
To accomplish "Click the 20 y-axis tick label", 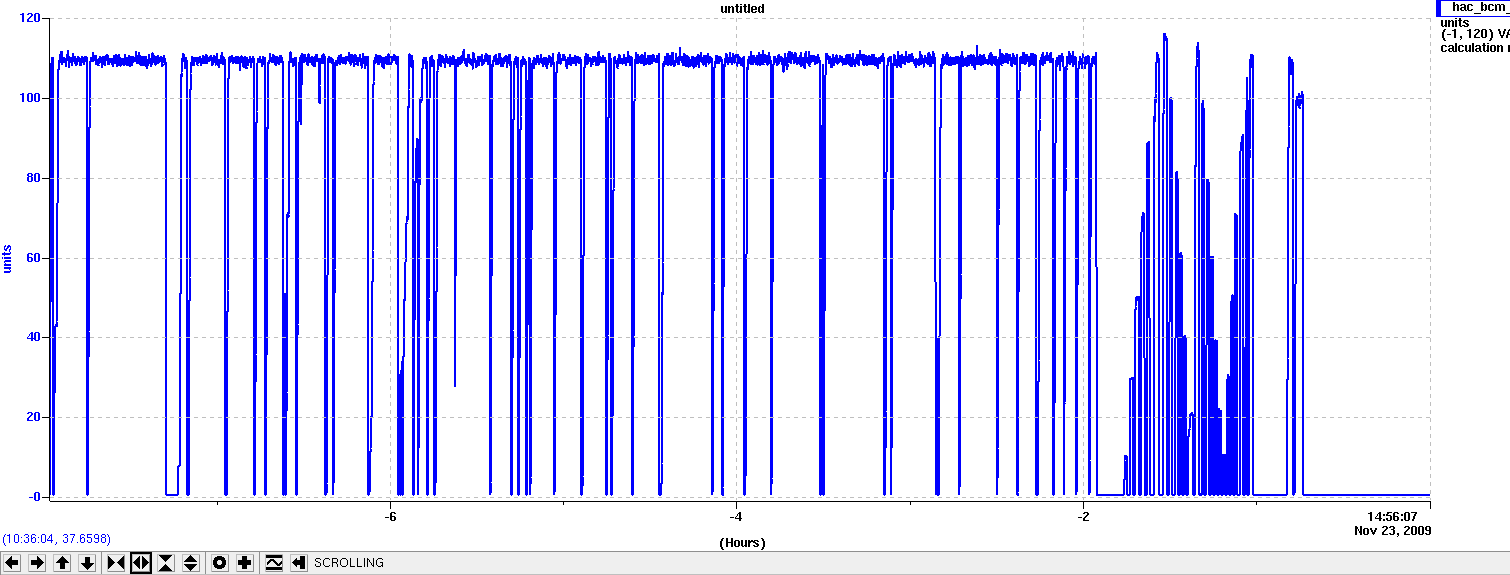I will click(x=34, y=417).
